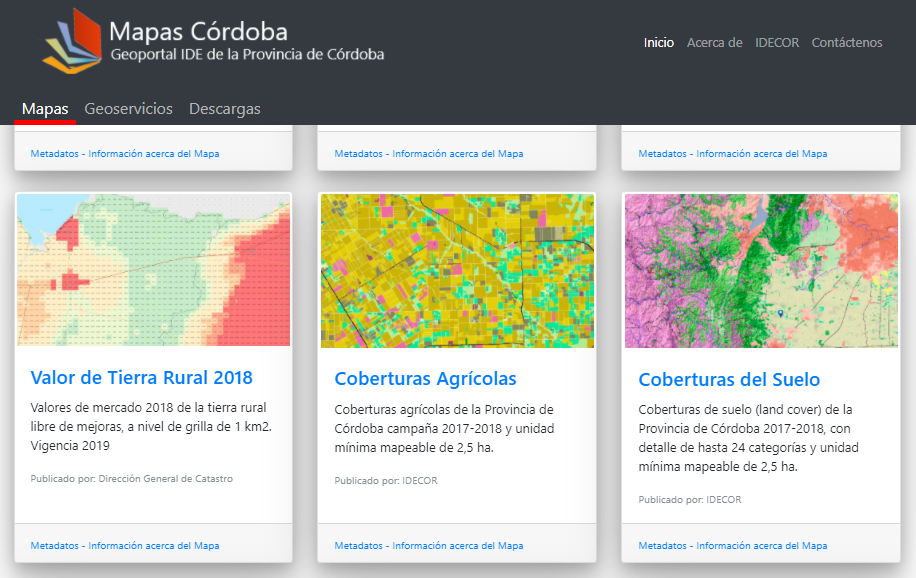Click the Mapas Córdoba logo icon

point(72,41)
